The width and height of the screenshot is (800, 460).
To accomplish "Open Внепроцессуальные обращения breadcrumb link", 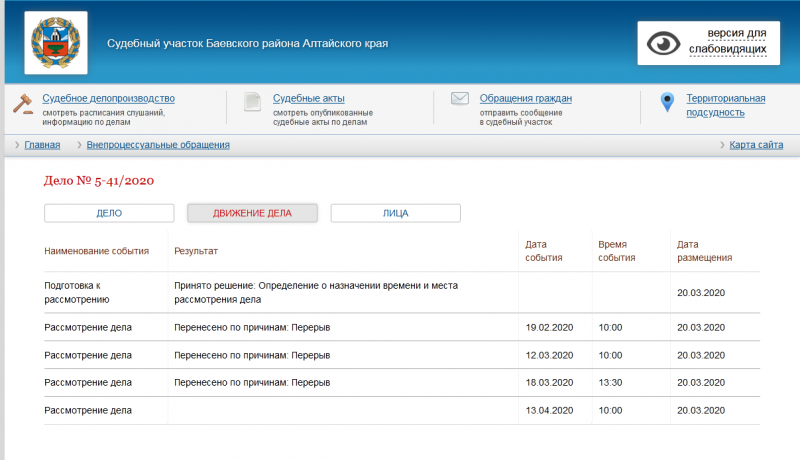I will [x=158, y=145].
